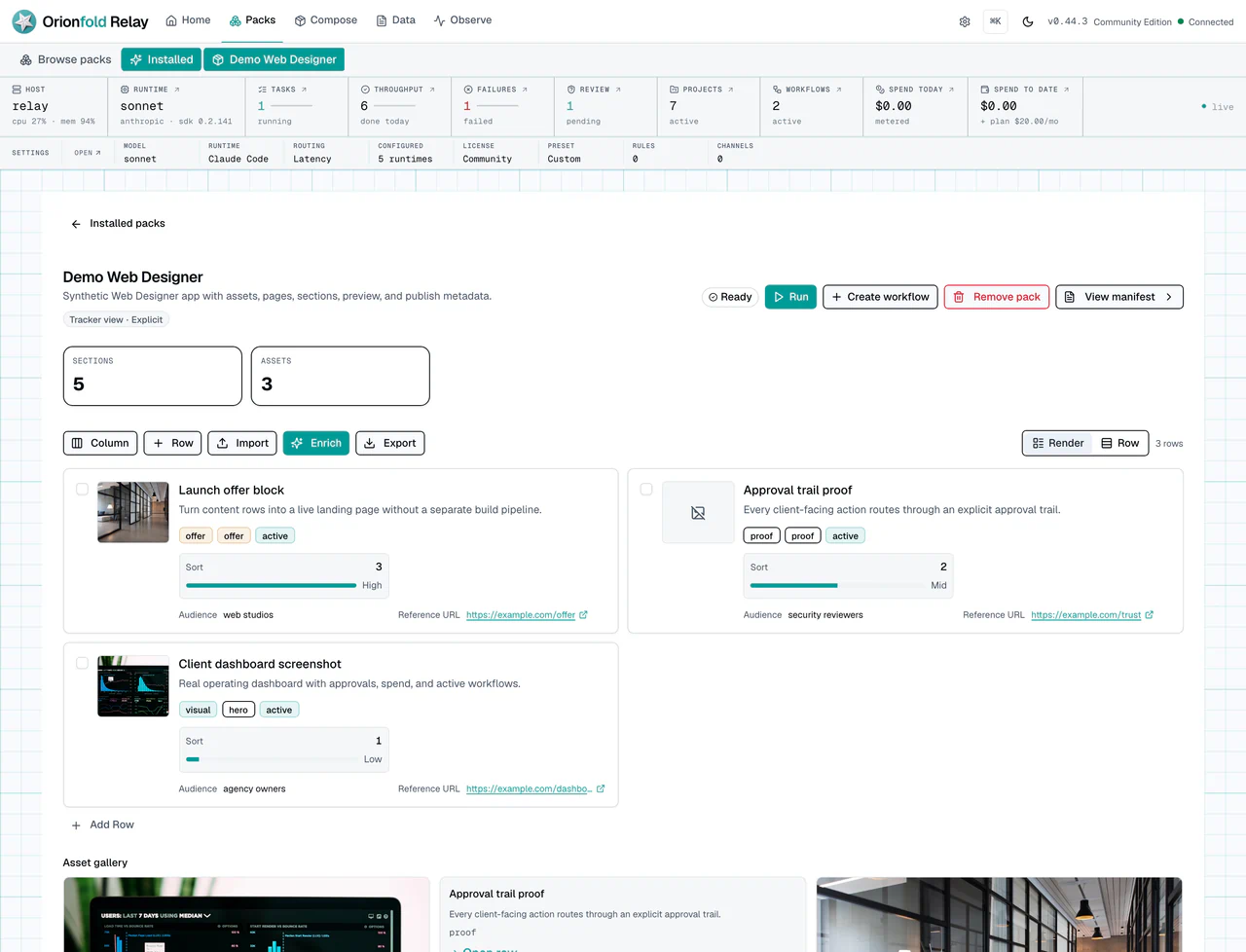Adjust the Client dashboard screenshot Sort slider
Screen dimensions: 1246x952
coord(271,759)
